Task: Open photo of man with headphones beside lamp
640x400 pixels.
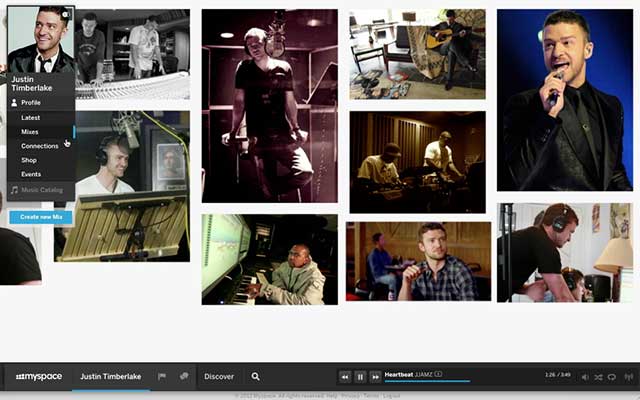Action: (x=564, y=253)
